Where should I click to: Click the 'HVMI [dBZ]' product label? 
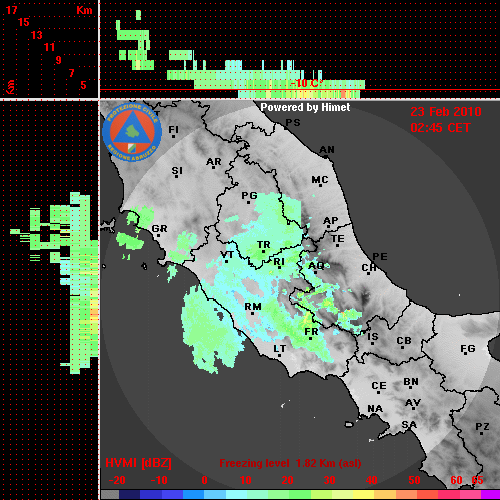tap(138, 463)
